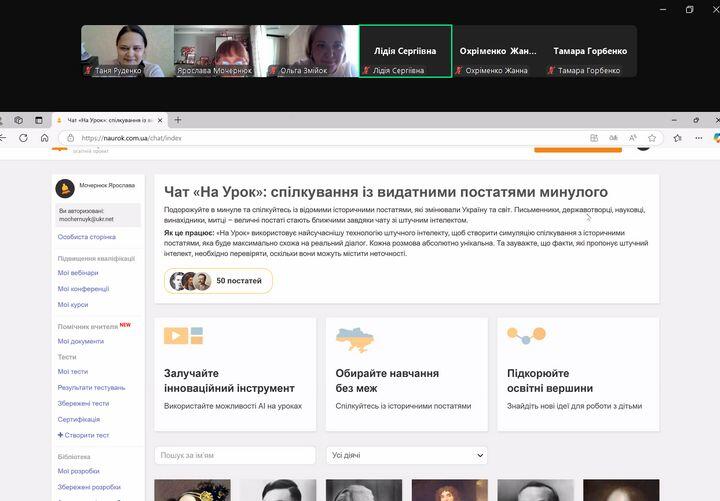Go to Сертифікація link
Screen dimensions: 720x501
click(79, 419)
